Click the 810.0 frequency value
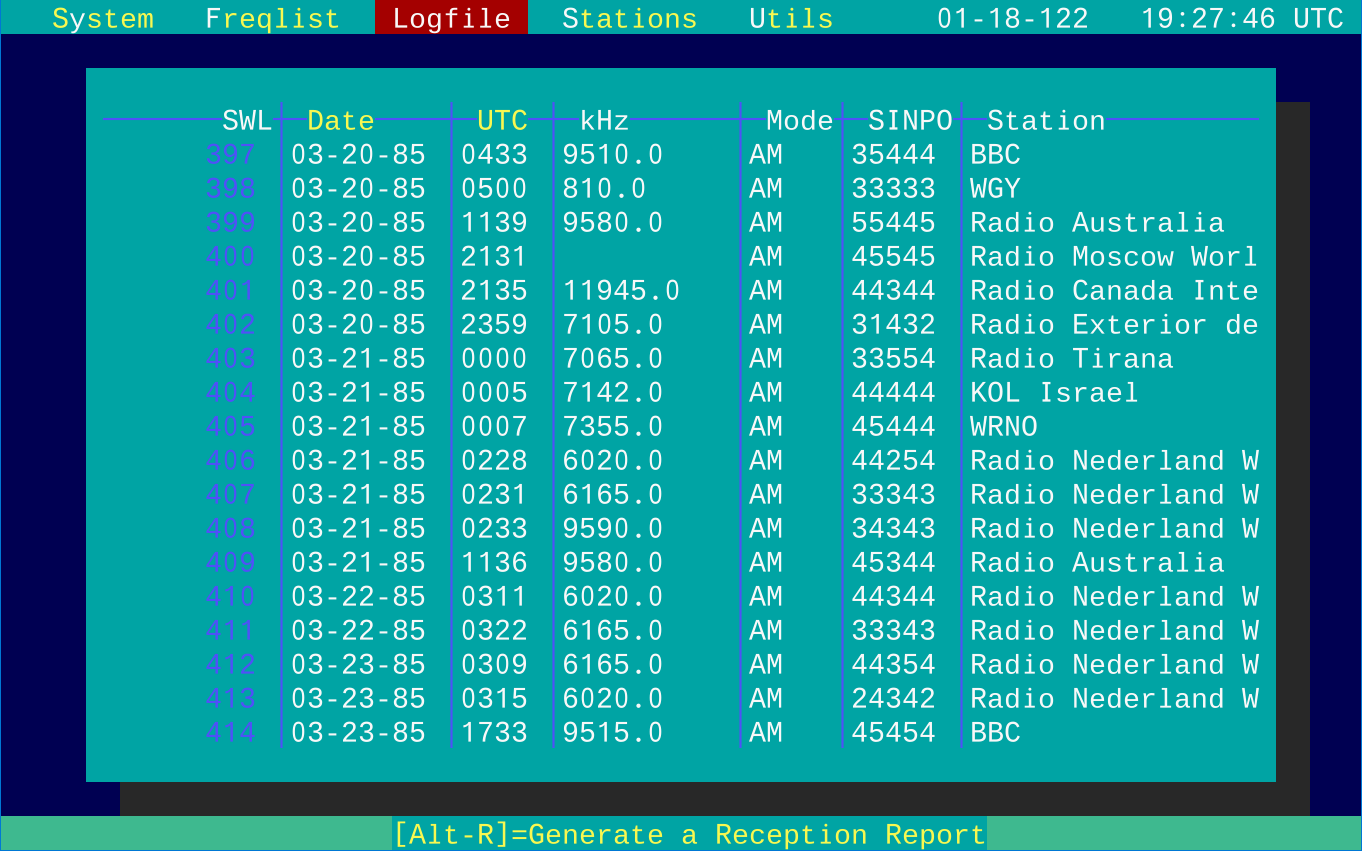 [604, 189]
